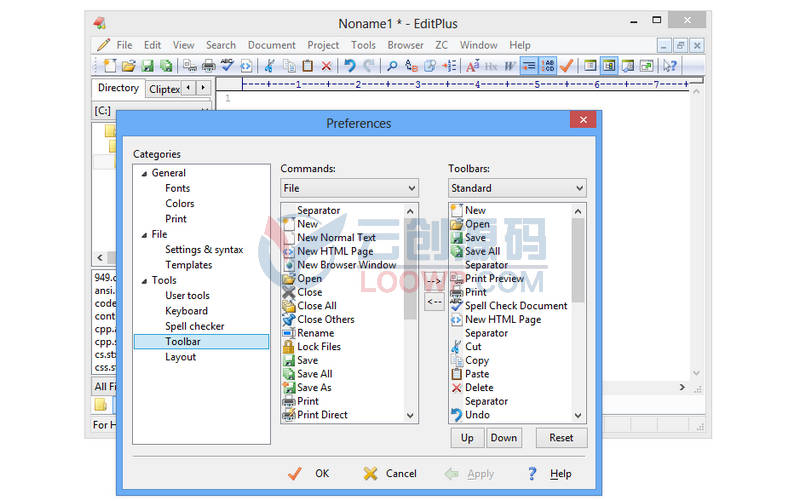The width and height of the screenshot is (800, 501).
Task: Click Copy icon in main toolbar
Action: (289, 66)
